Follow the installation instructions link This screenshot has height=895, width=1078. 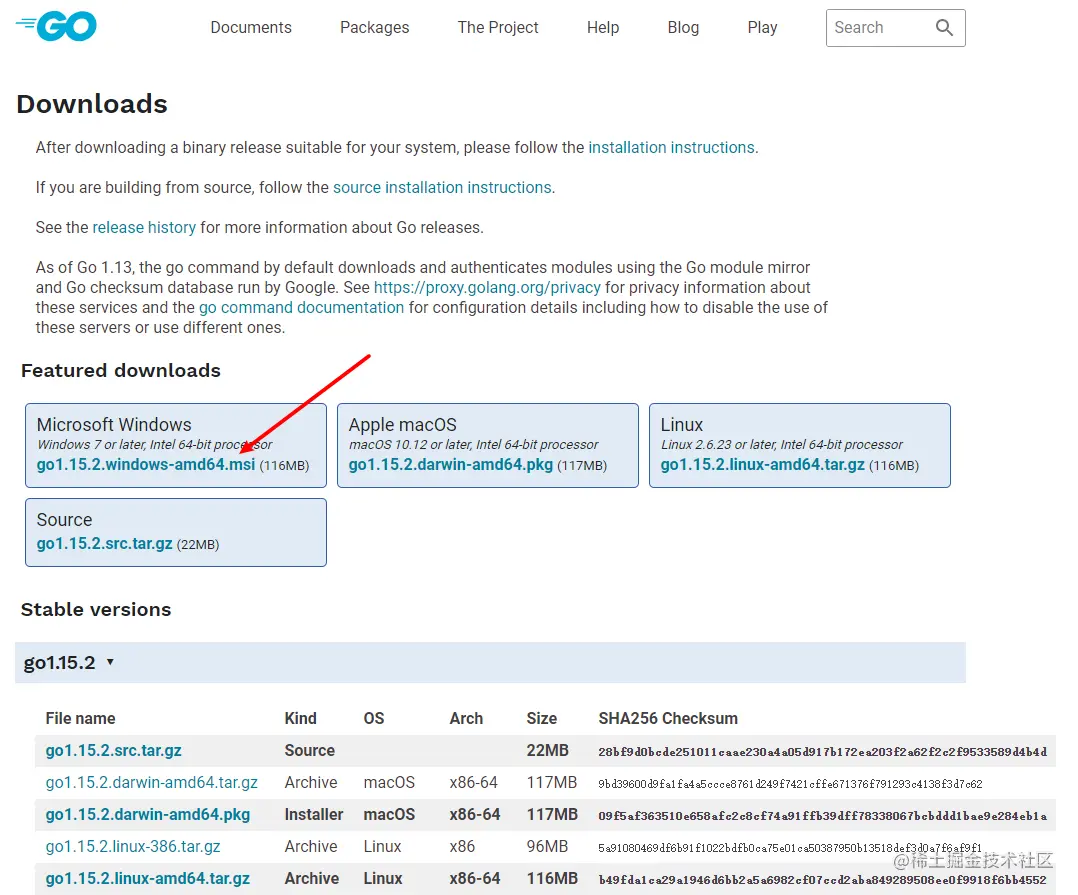click(671, 148)
